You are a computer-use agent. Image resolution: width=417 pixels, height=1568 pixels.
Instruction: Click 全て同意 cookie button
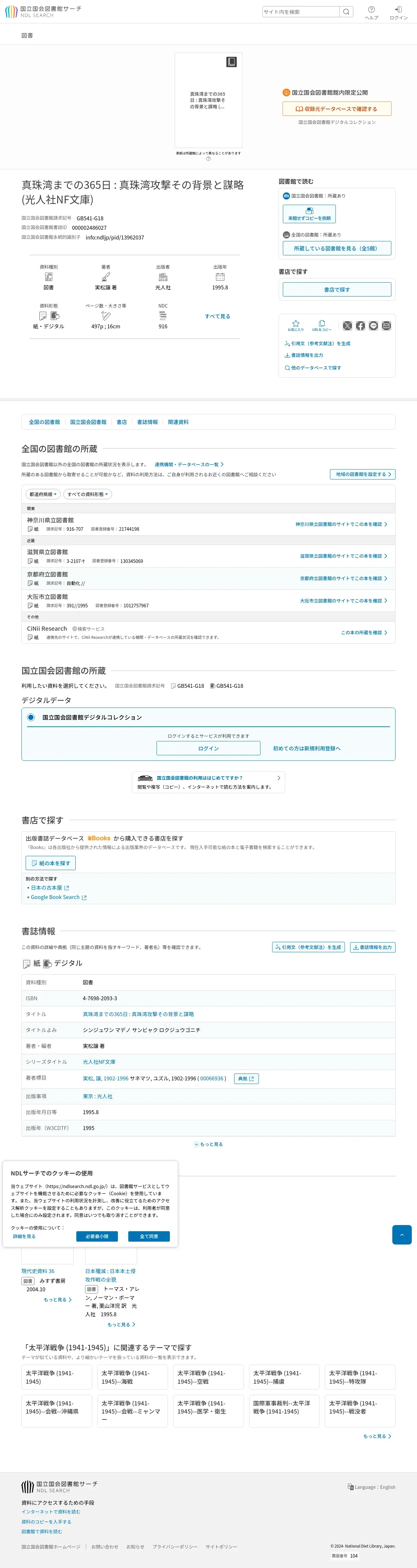pyautogui.click(x=149, y=1236)
